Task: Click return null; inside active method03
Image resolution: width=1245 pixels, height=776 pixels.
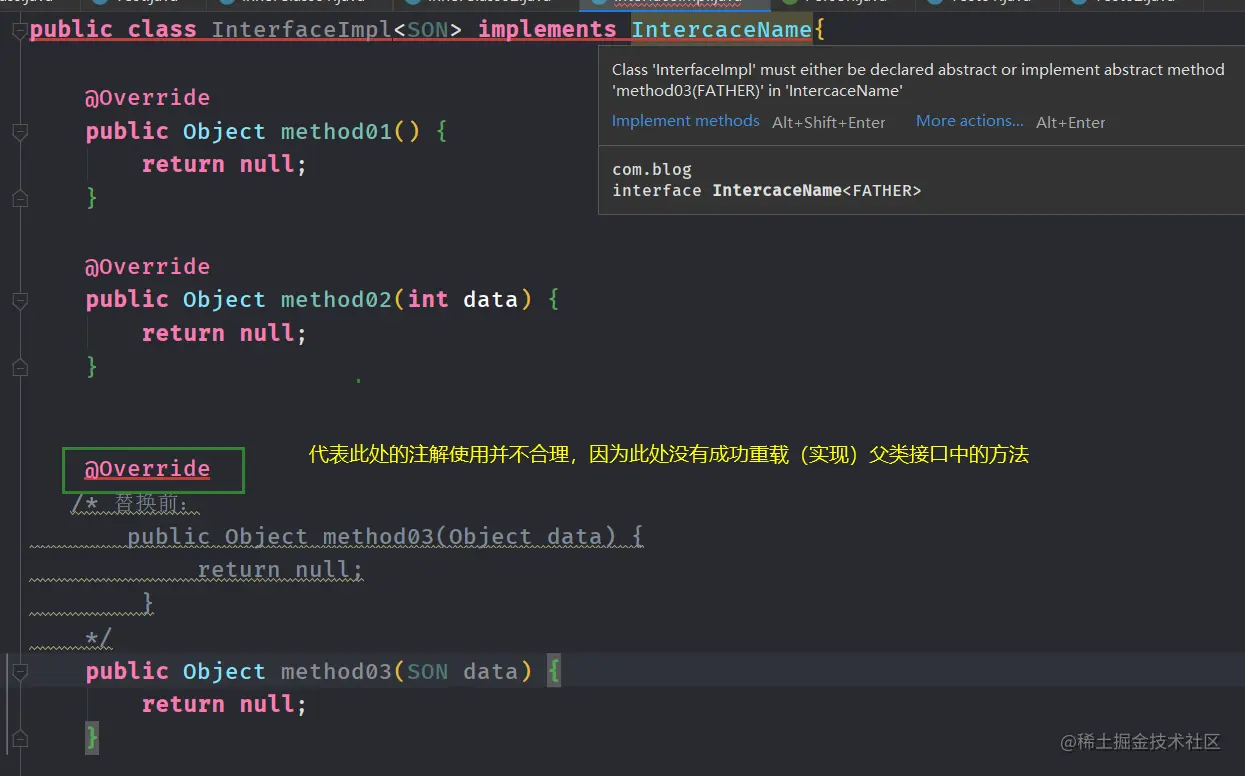Action: tap(224, 704)
